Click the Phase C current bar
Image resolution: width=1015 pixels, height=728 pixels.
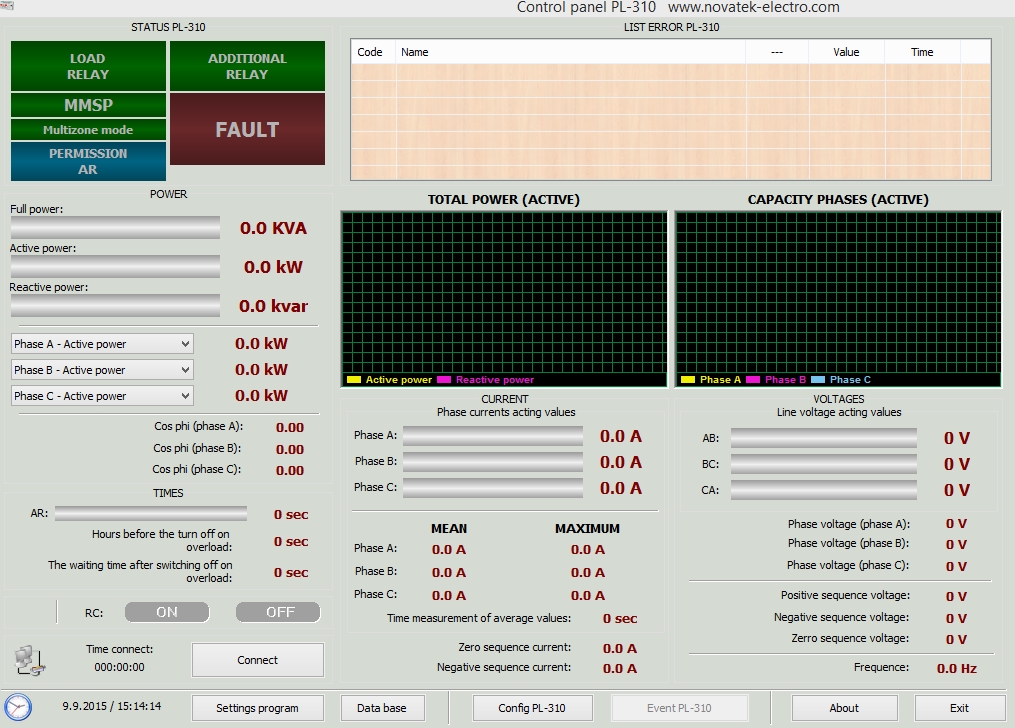(493, 487)
